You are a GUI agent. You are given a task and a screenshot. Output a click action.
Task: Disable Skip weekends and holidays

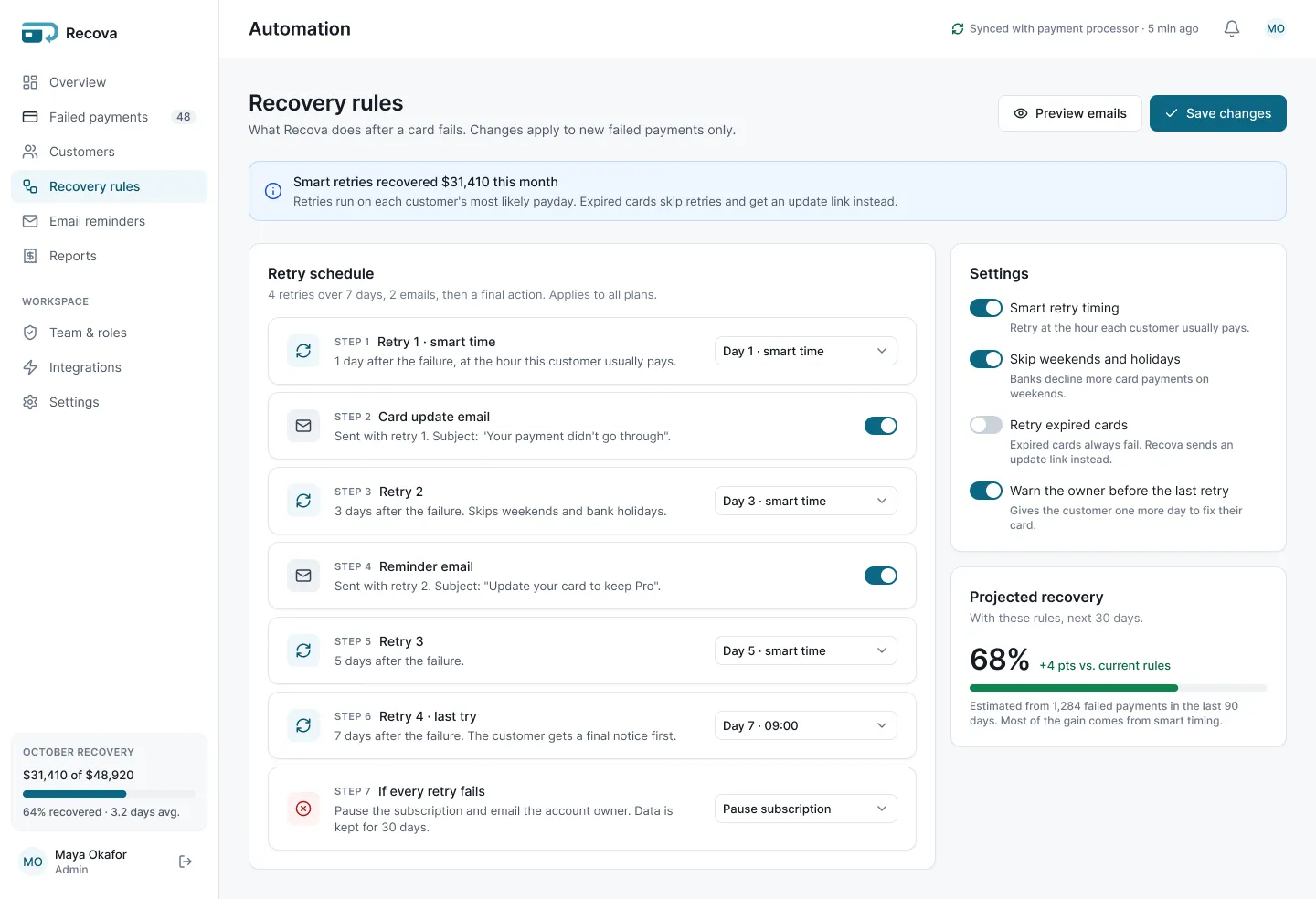(x=986, y=359)
